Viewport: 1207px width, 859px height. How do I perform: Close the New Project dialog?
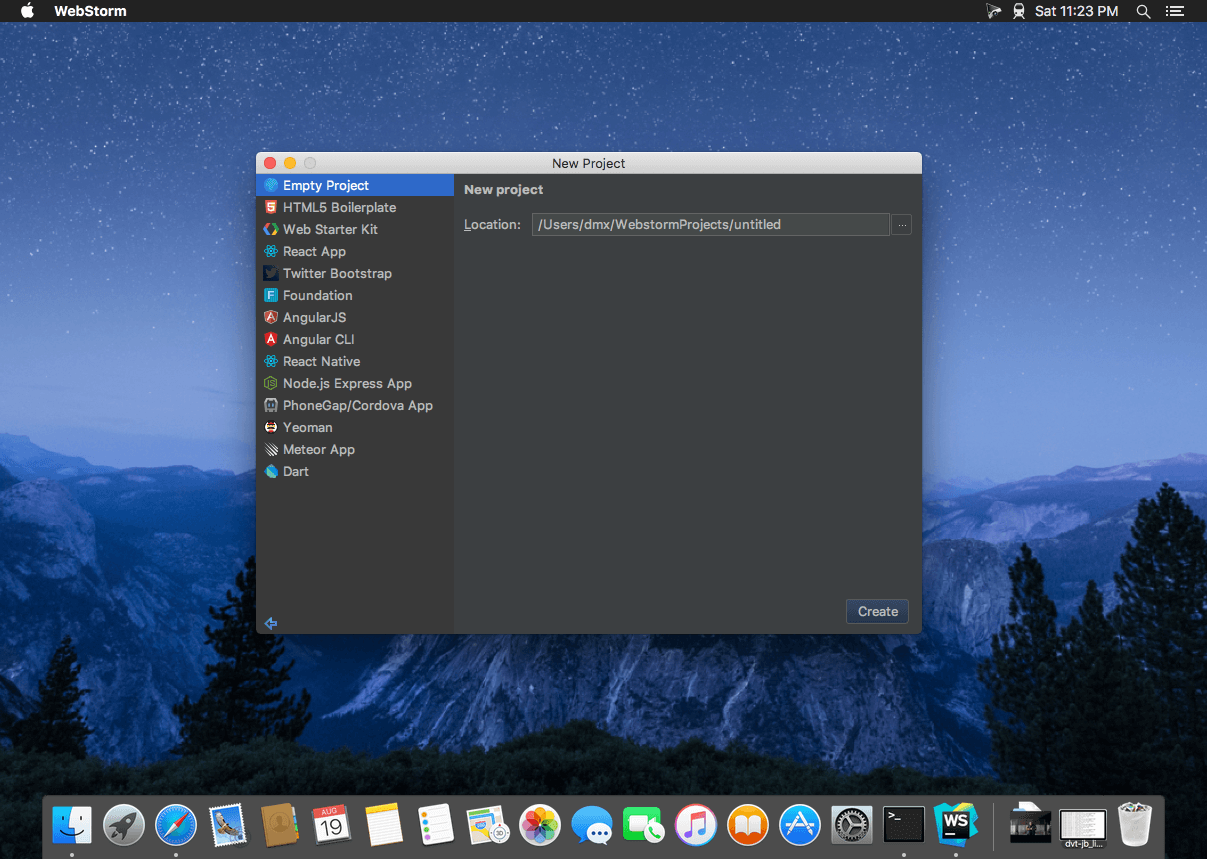pos(270,163)
